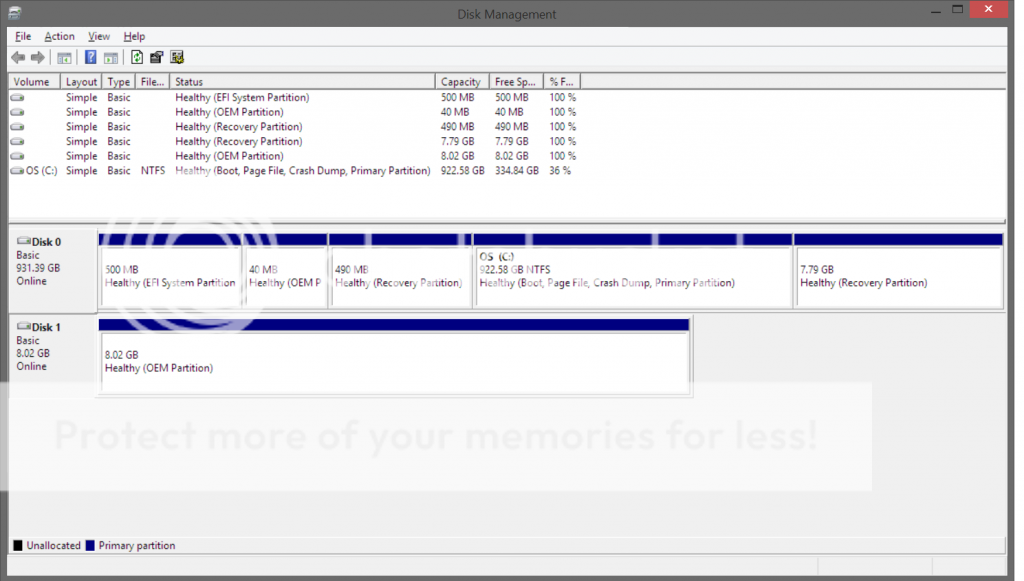Click the Back arrow in toolbar
This screenshot has height=581, width=1024.
(18, 58)
